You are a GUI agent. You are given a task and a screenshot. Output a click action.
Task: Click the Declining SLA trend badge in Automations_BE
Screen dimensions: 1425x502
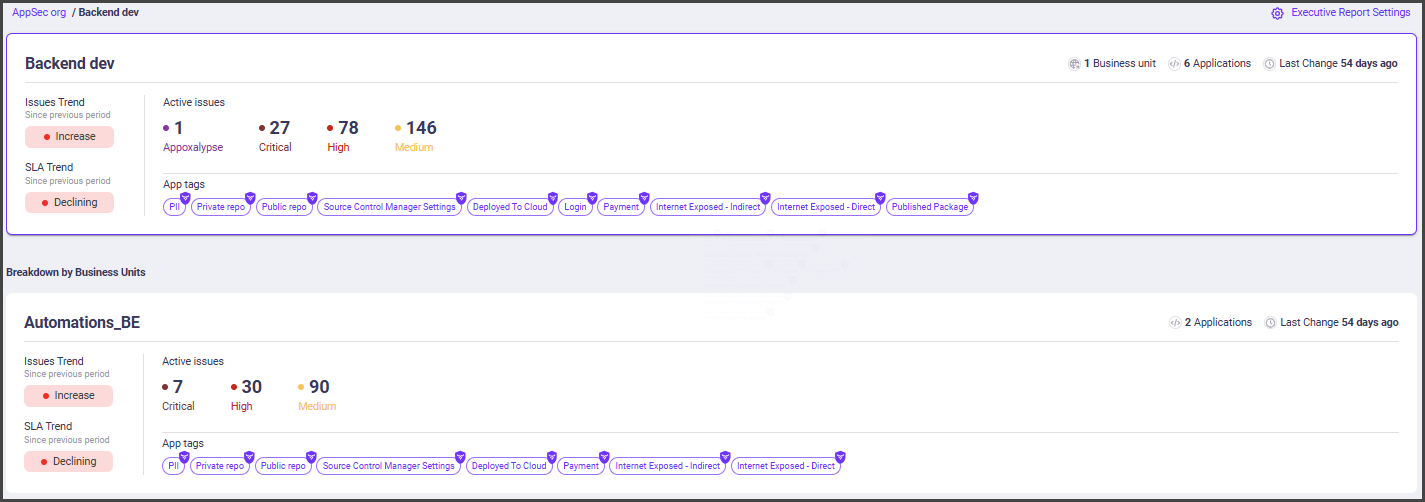(69, 462)
